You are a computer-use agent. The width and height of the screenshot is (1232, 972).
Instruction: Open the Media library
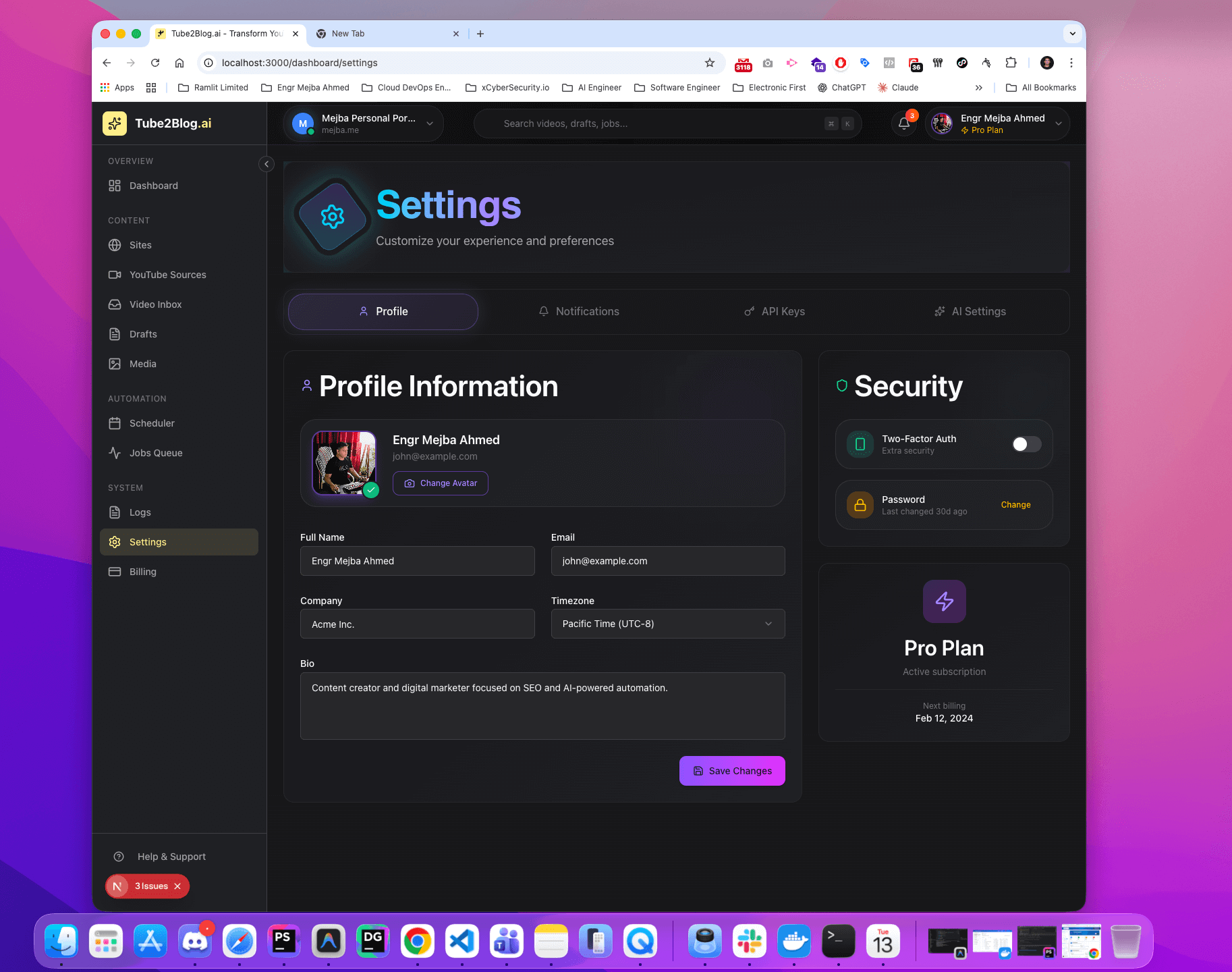tap(142, 364)
